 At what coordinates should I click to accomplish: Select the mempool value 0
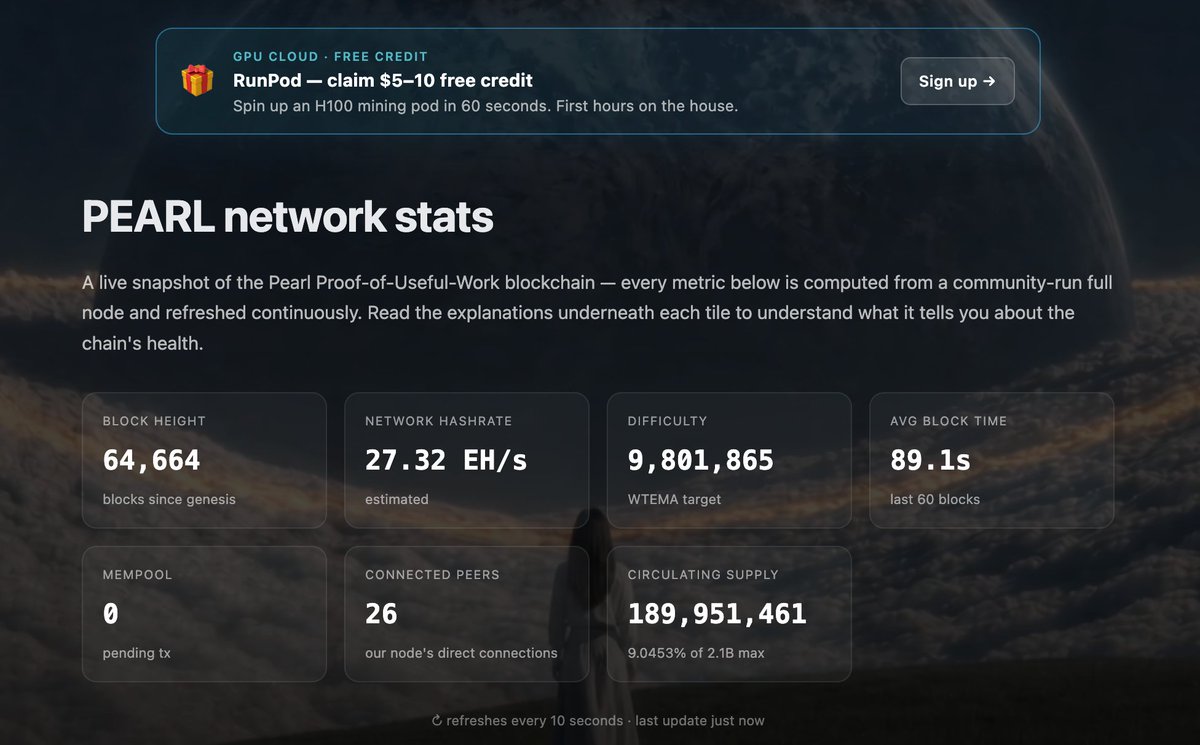[x=111, y=614]
